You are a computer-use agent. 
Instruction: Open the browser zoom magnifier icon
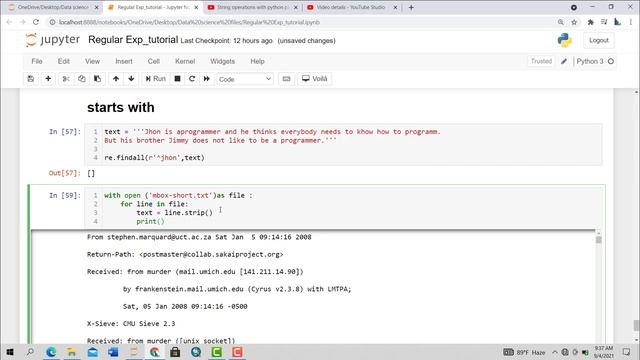tap(560, 22)
